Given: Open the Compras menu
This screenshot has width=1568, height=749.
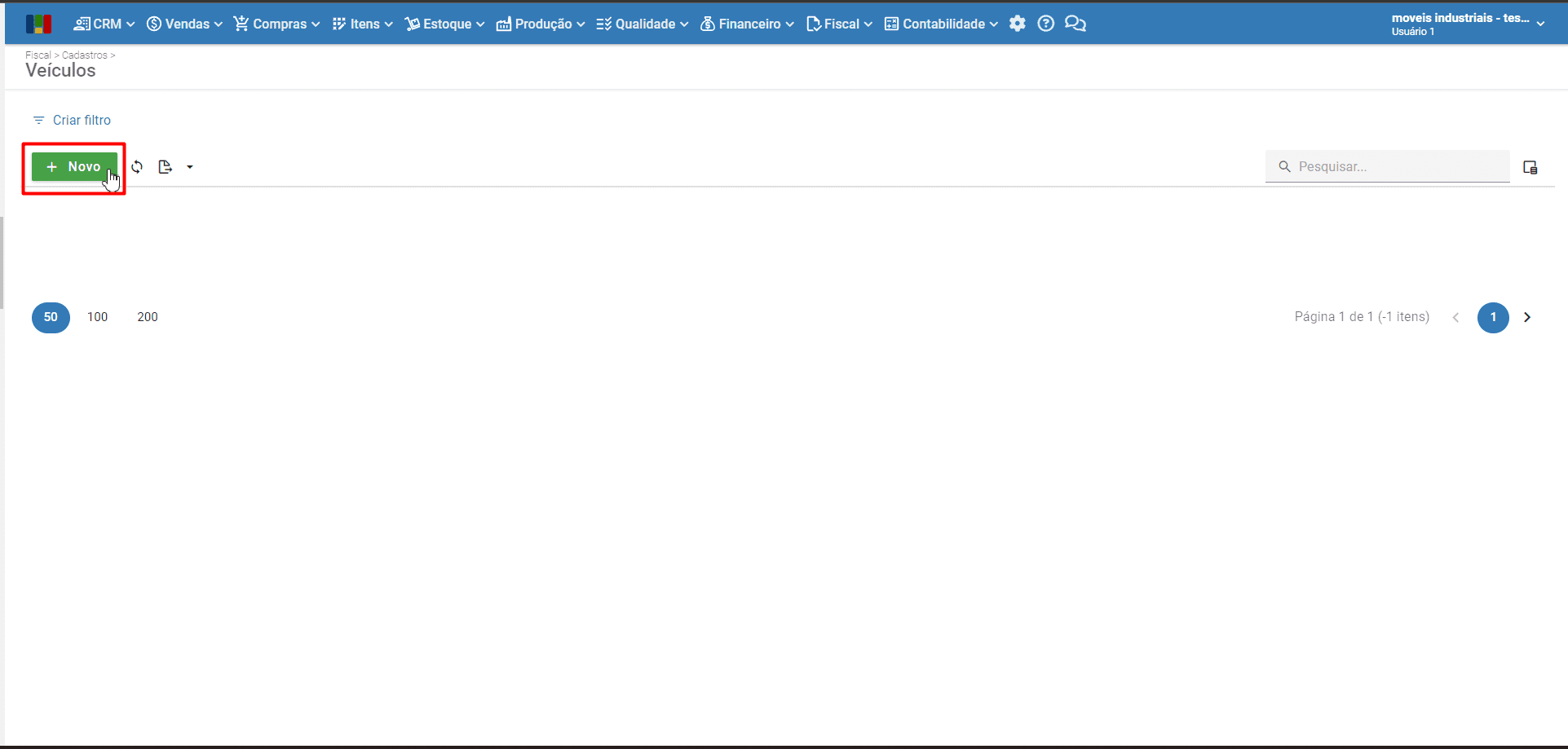Looking at the screenshot, I should [x=276, y=24].
